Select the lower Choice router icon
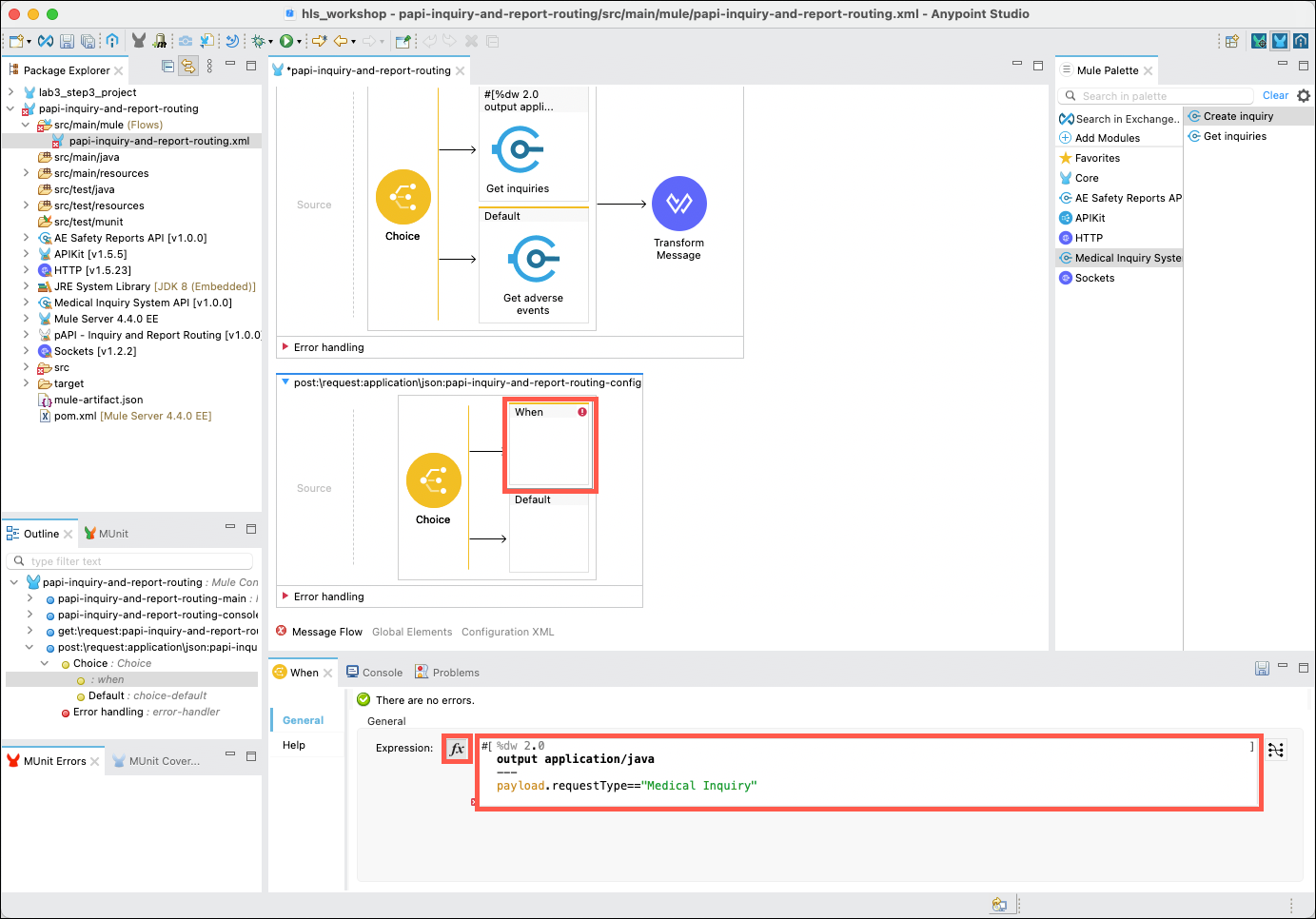 tap(433, 480)
